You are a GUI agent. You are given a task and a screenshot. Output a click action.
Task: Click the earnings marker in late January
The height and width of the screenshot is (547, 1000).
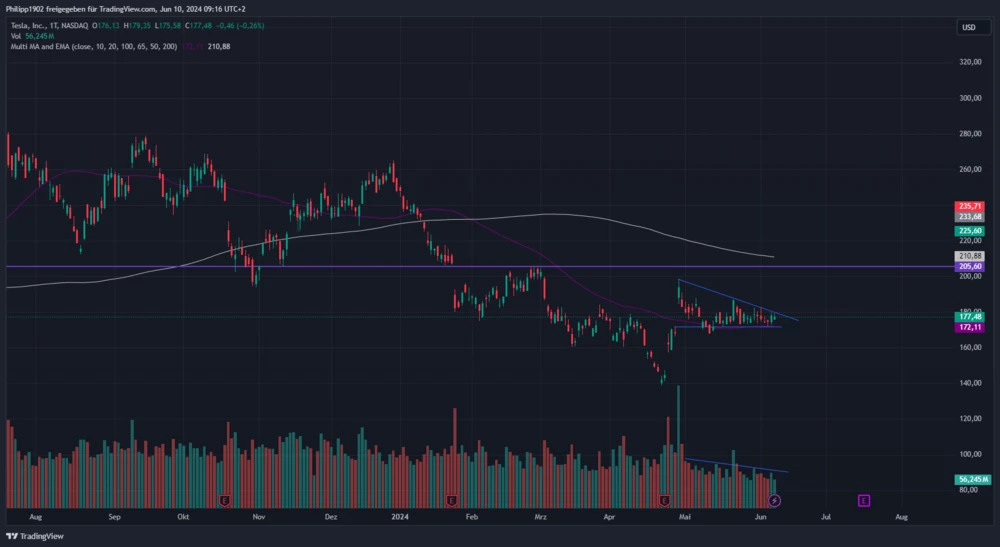pos(452,499)
